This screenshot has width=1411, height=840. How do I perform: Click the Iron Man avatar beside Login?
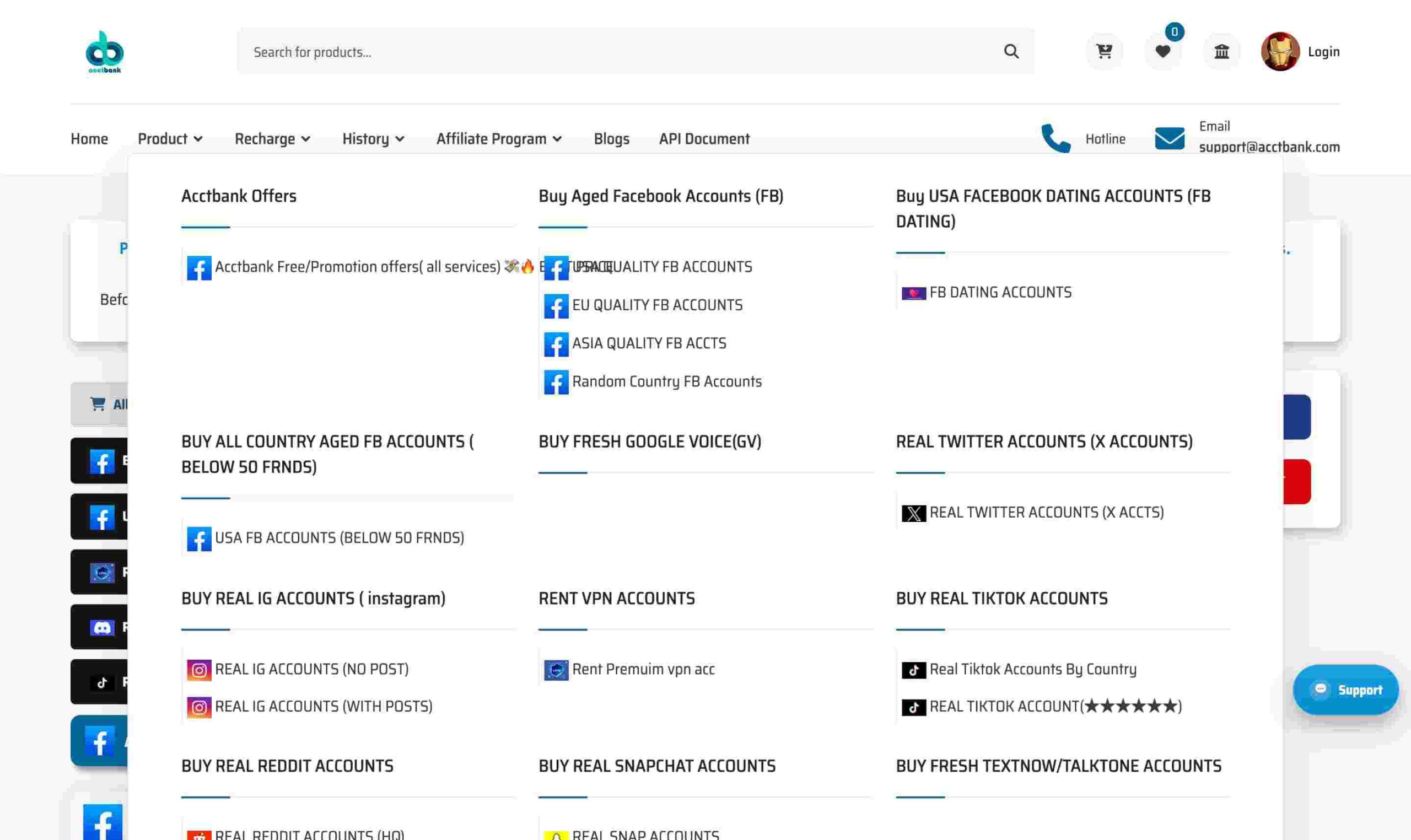(x=1280, y=51)
